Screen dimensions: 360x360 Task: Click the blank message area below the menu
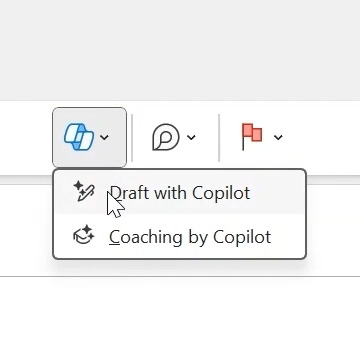[x=180, y=317]
